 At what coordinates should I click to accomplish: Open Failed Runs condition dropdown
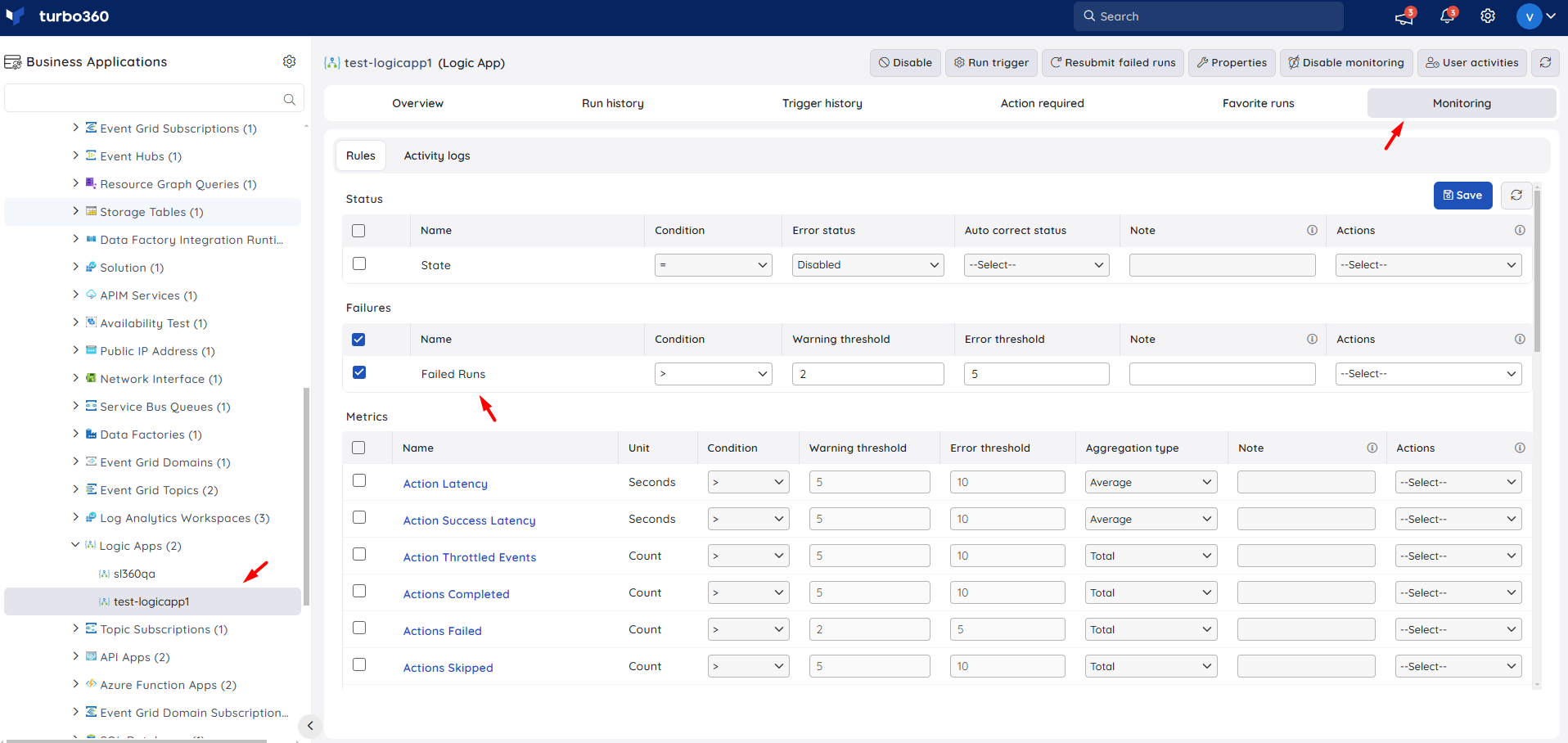click(x=713, y=374)
